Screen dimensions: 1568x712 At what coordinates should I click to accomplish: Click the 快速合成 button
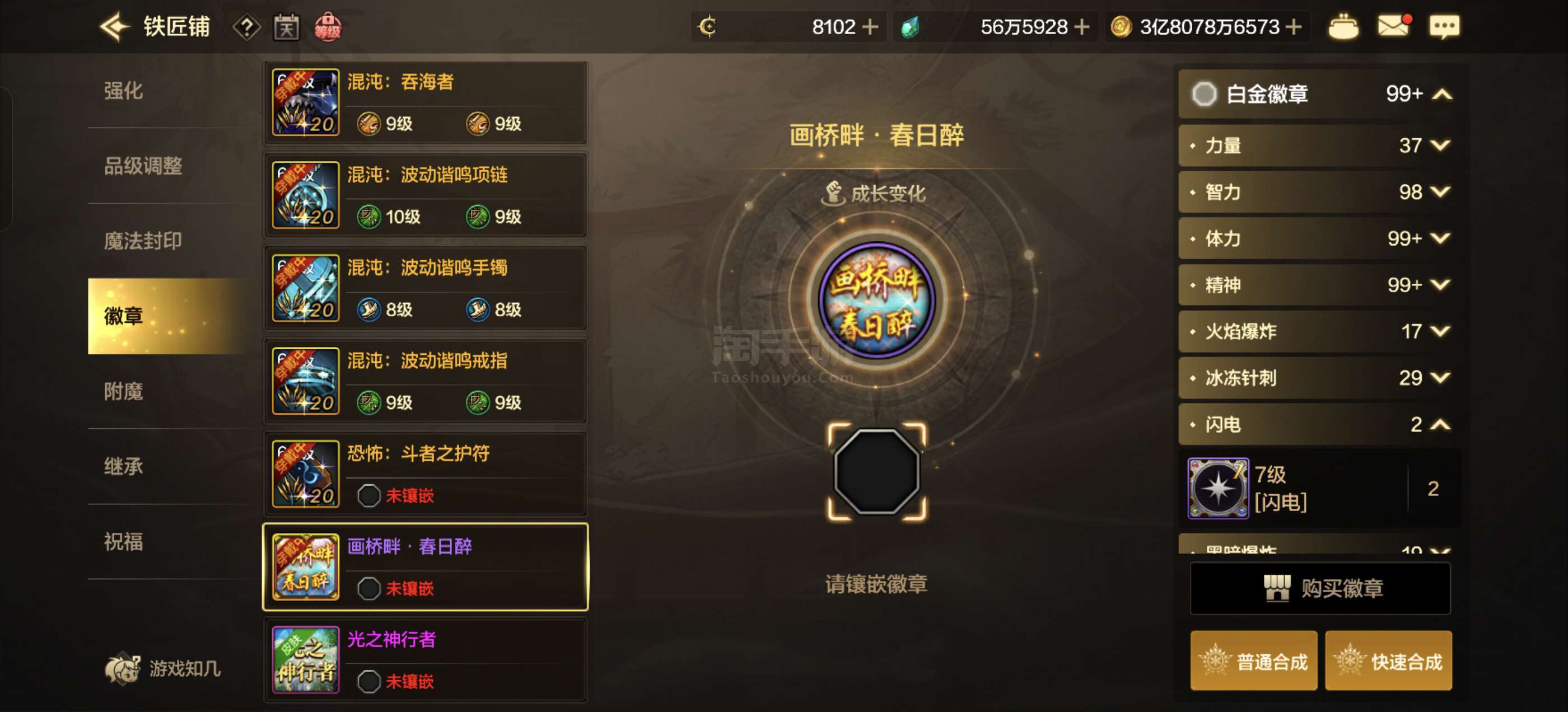[1388, 661]
